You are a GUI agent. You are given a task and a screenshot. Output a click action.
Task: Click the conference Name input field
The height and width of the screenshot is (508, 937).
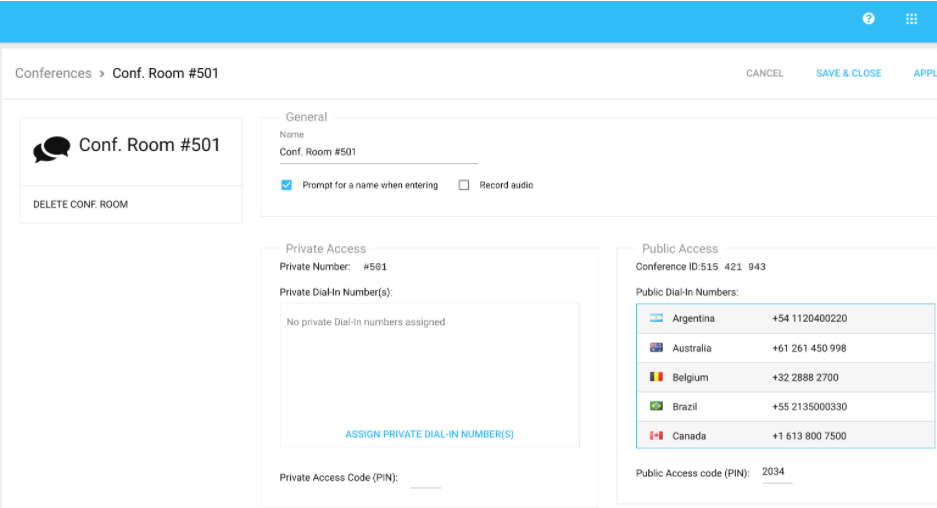coord(378,152)
